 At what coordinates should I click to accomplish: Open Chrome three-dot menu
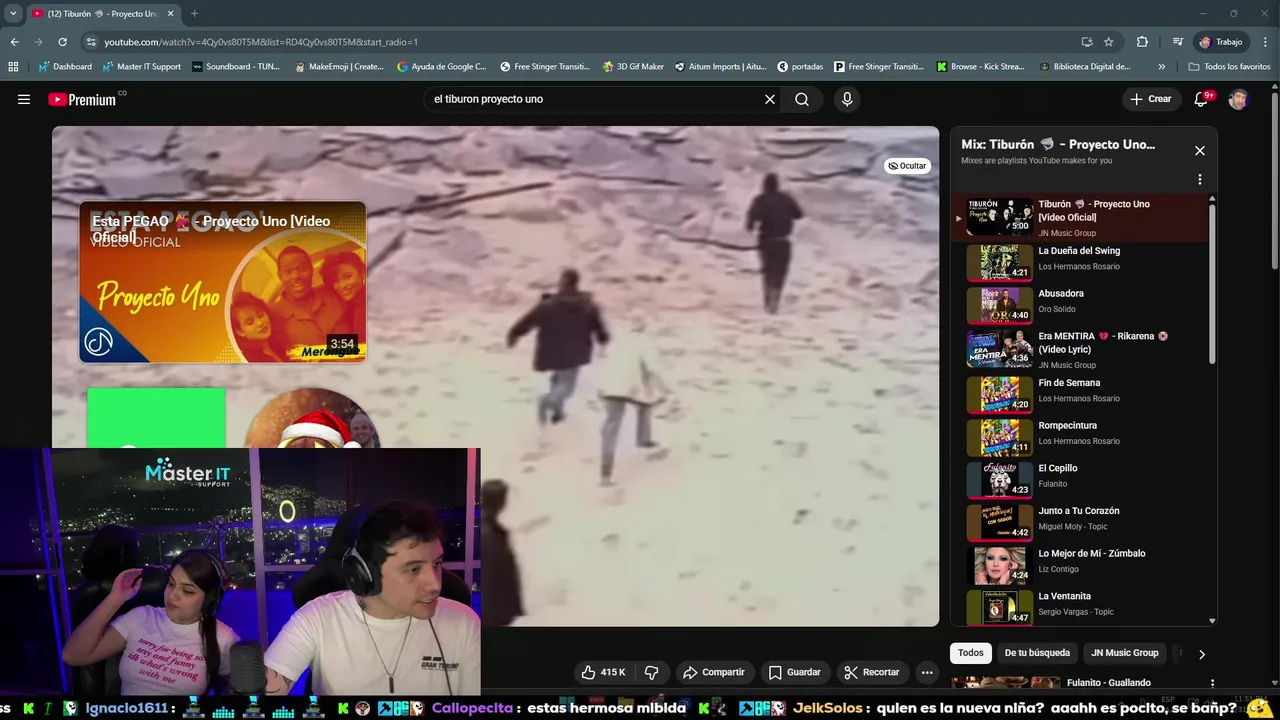tap(1266, 42)
